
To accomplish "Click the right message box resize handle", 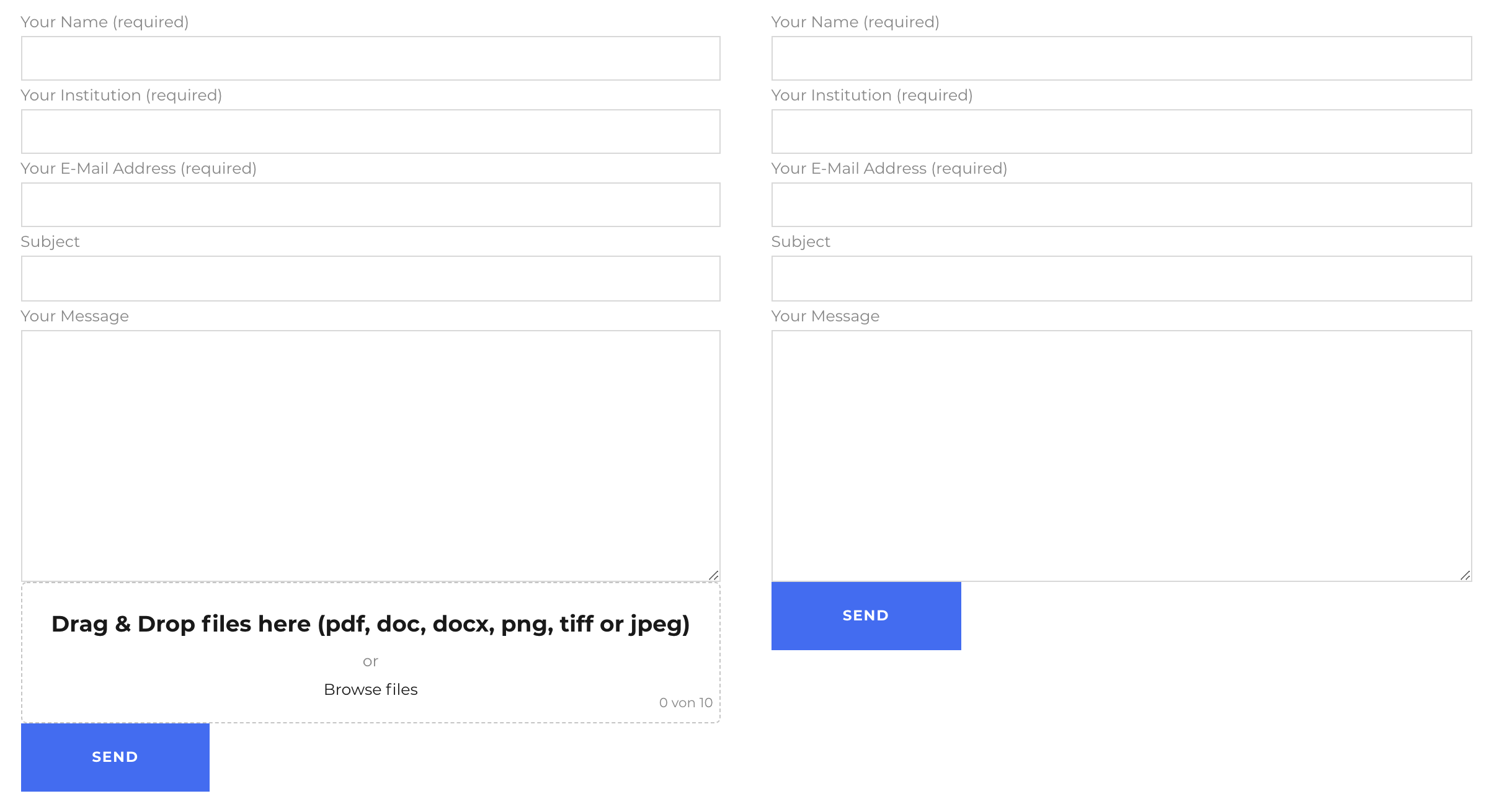I will 1465,575.
